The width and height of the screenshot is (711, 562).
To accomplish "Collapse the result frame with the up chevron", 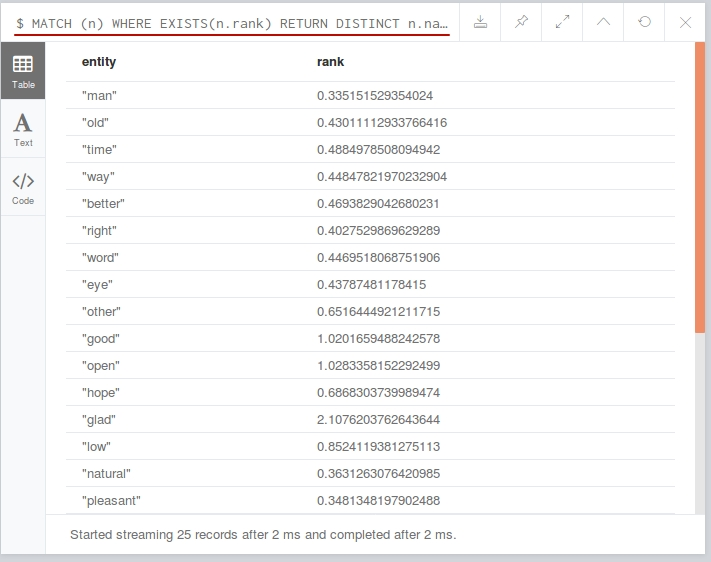I will pyautogui.click(x=603, y=22).
